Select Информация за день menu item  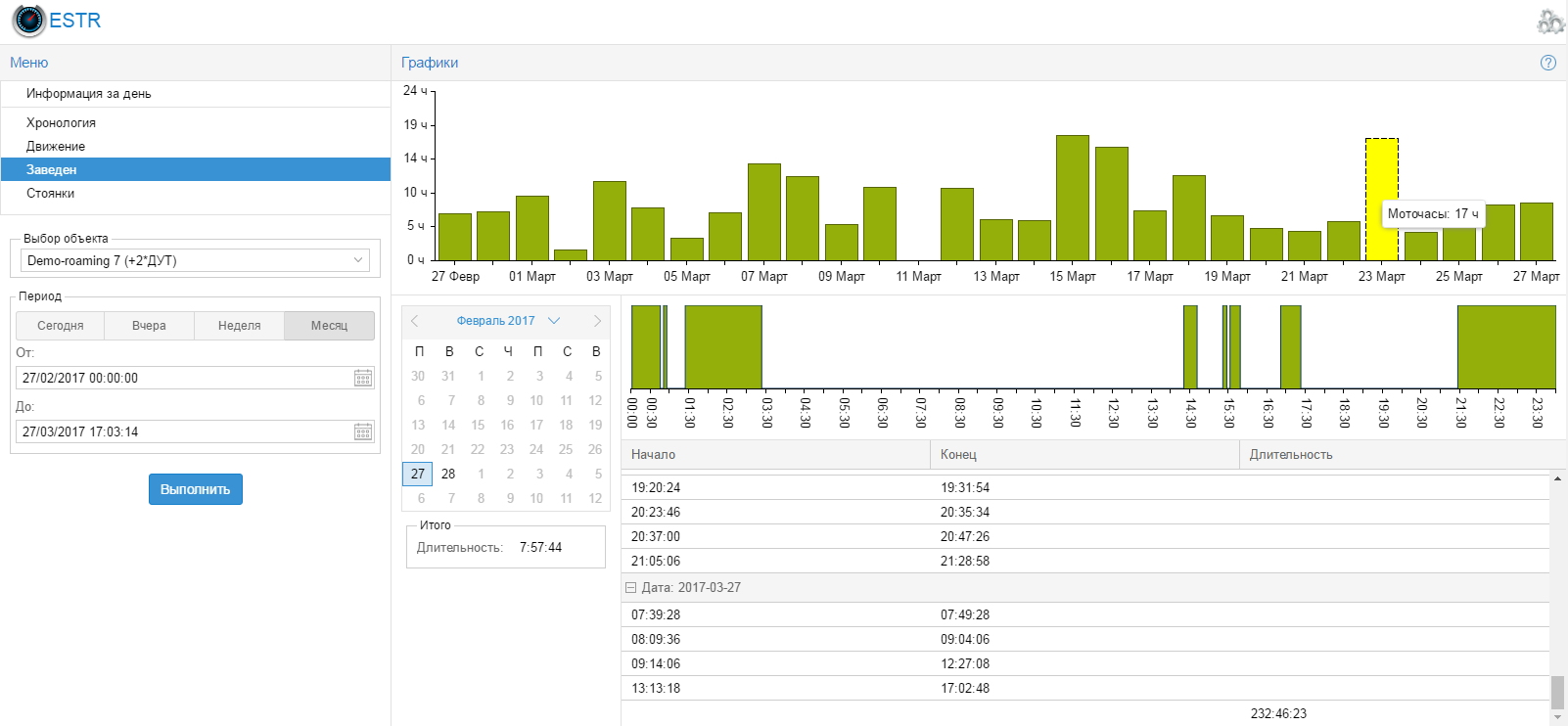[x=196, y=94]
